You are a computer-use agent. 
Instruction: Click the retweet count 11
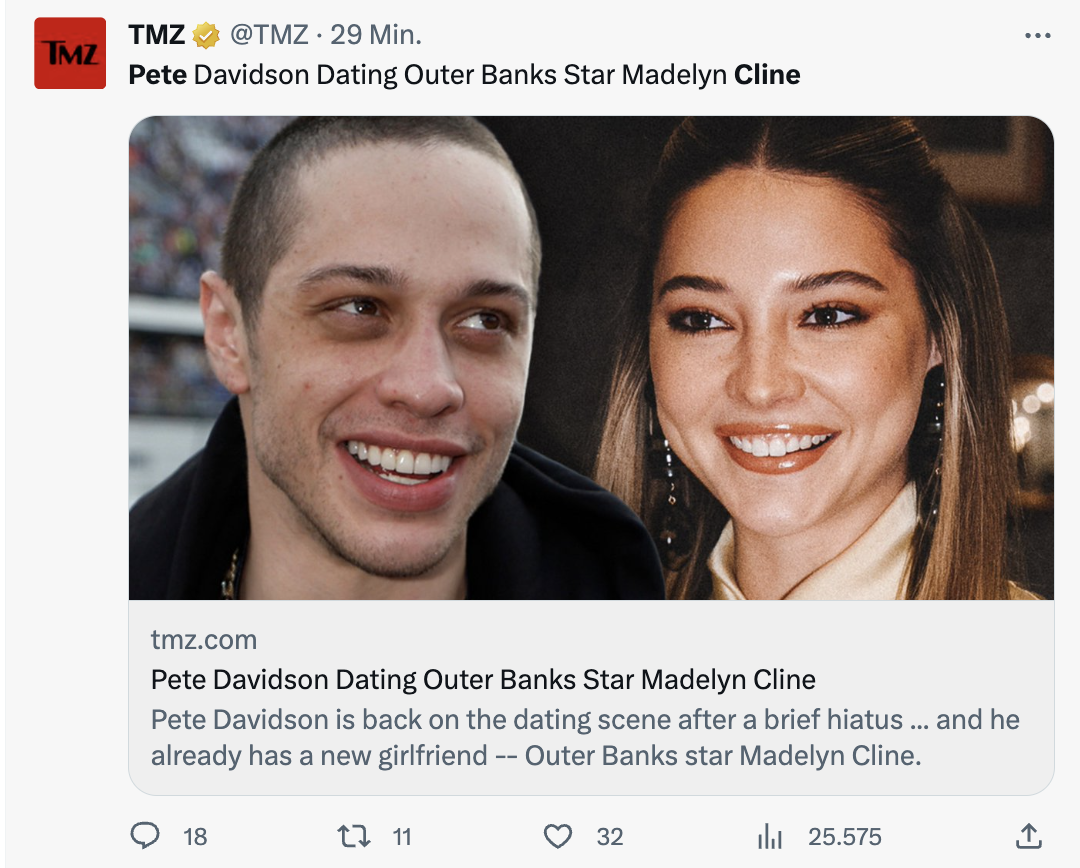pos(401,836)
